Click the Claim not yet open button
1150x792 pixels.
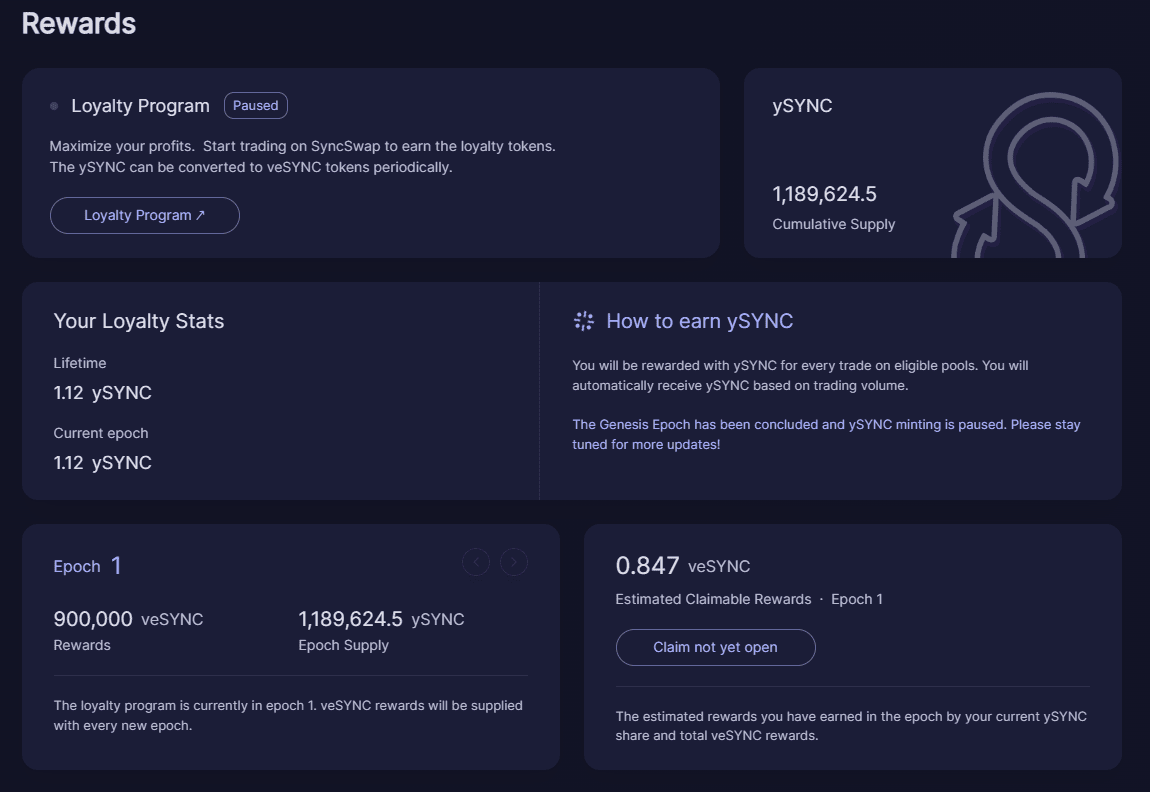[x=715, y=647]
